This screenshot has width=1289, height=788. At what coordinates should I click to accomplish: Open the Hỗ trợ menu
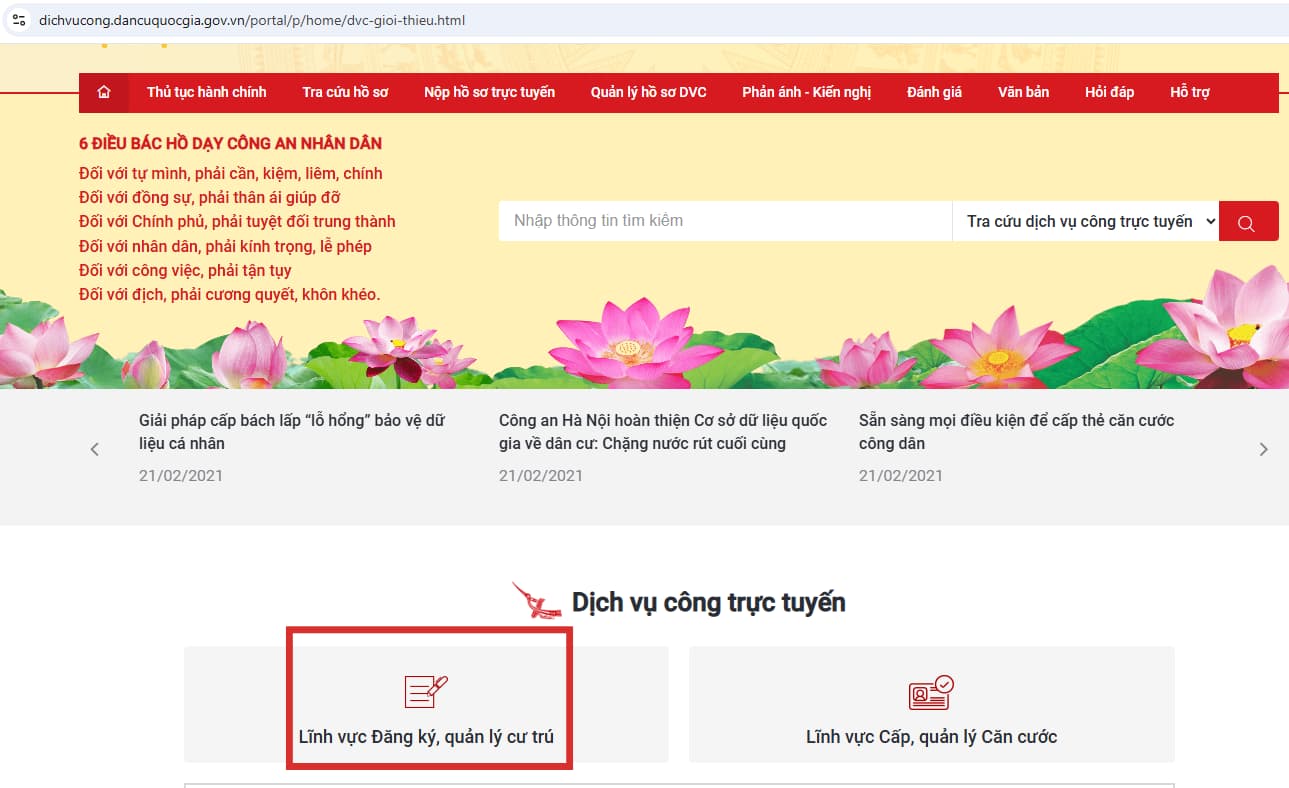1190,92
